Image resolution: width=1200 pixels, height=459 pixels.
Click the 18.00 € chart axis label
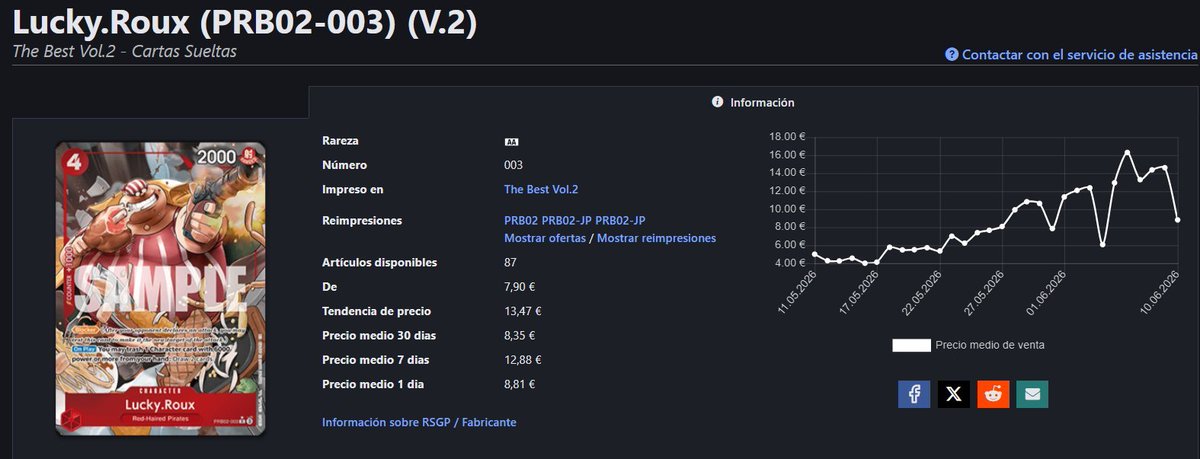pyautogui.click(x=788, y=137)
